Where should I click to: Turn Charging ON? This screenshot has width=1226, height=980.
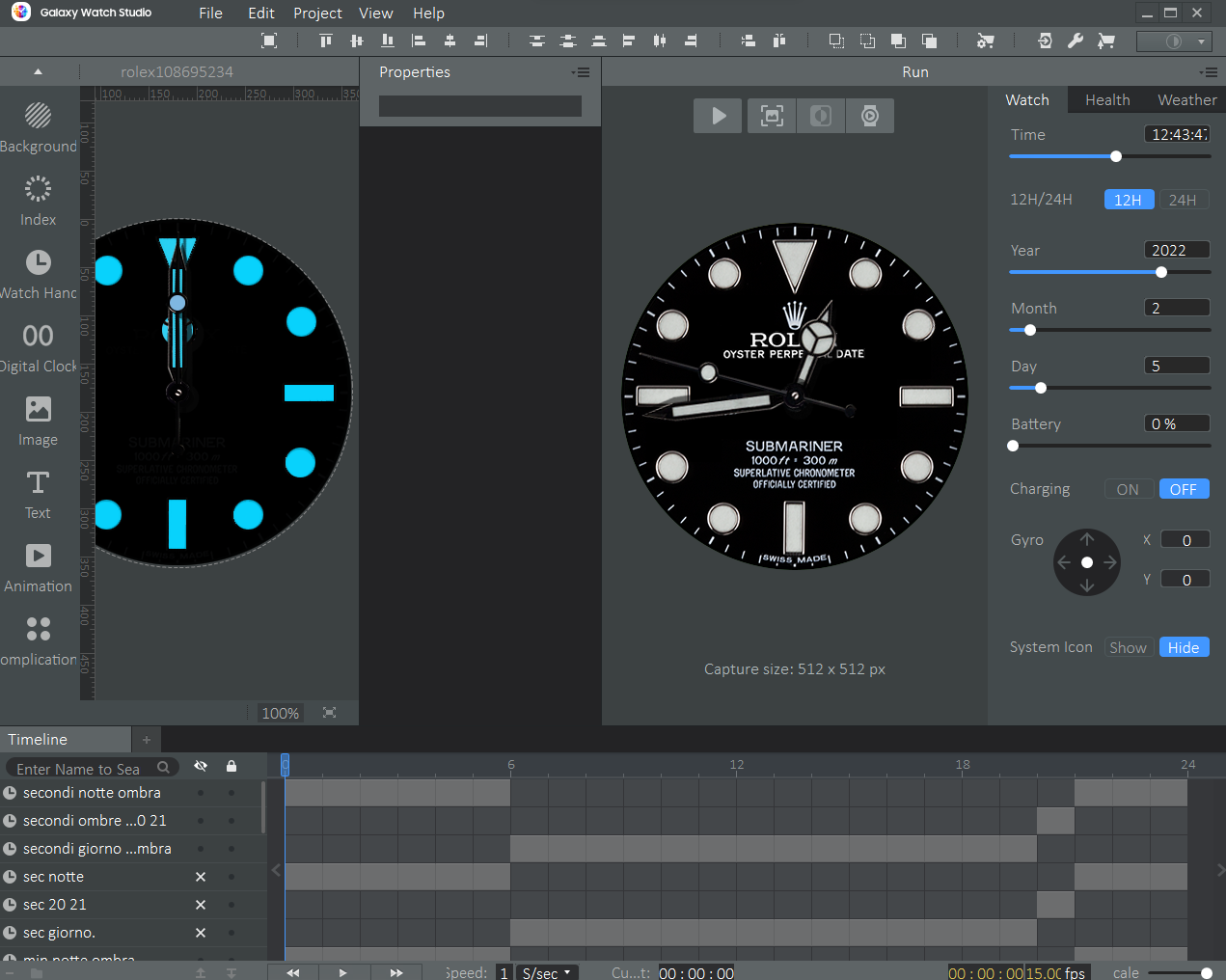click(1128, 489)
